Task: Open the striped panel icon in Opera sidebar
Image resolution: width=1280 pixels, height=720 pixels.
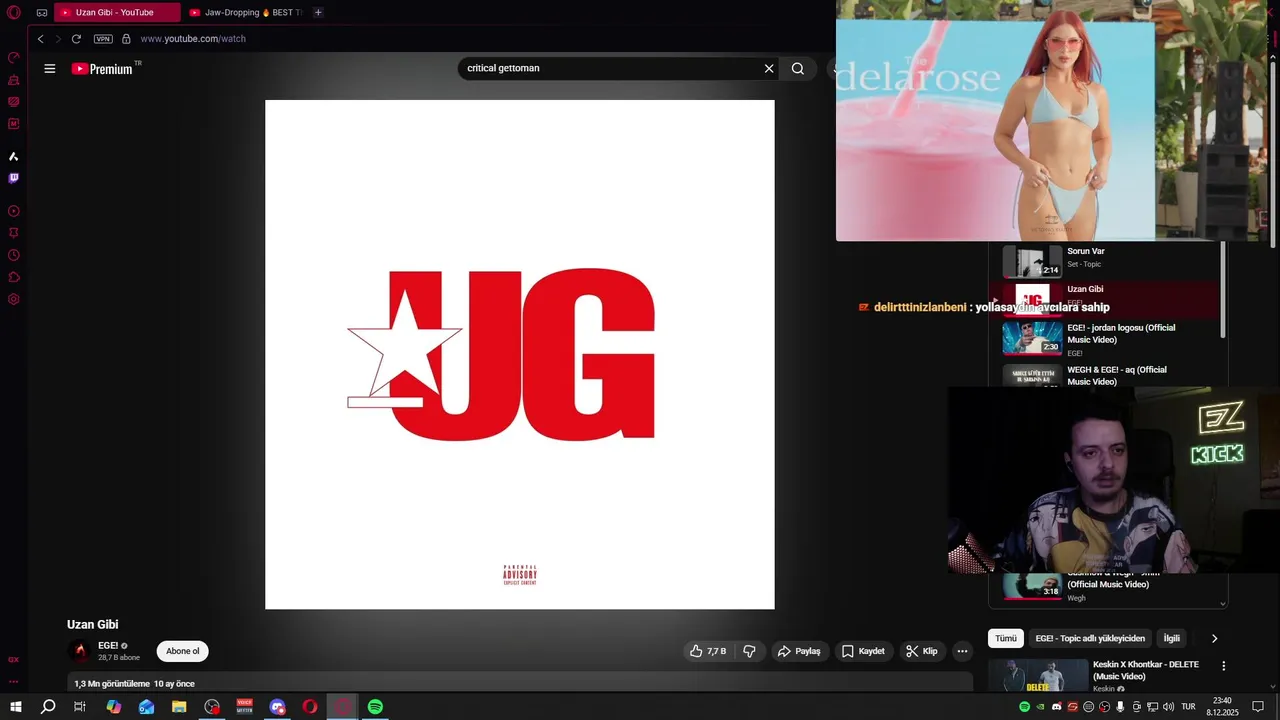Action: (14, 102)
